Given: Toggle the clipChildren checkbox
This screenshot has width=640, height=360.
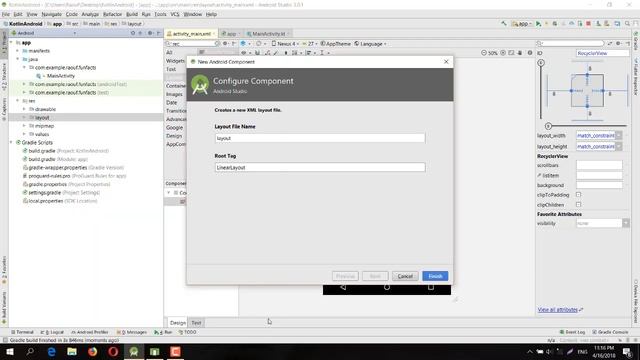Looking at the screenshot, I should tap(578, 204).
